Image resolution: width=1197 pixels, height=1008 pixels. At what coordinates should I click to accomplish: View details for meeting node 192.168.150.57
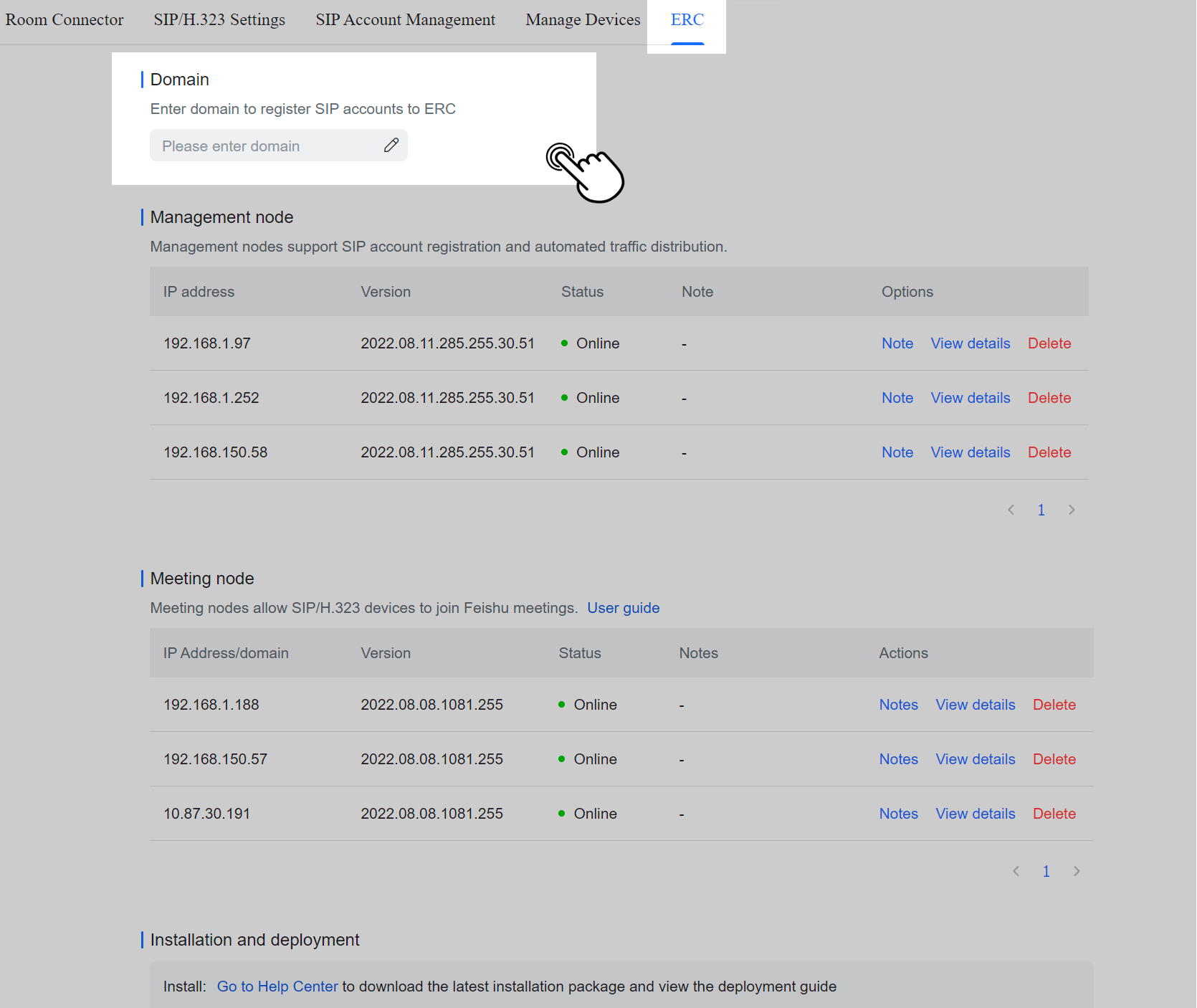[976, 759]
